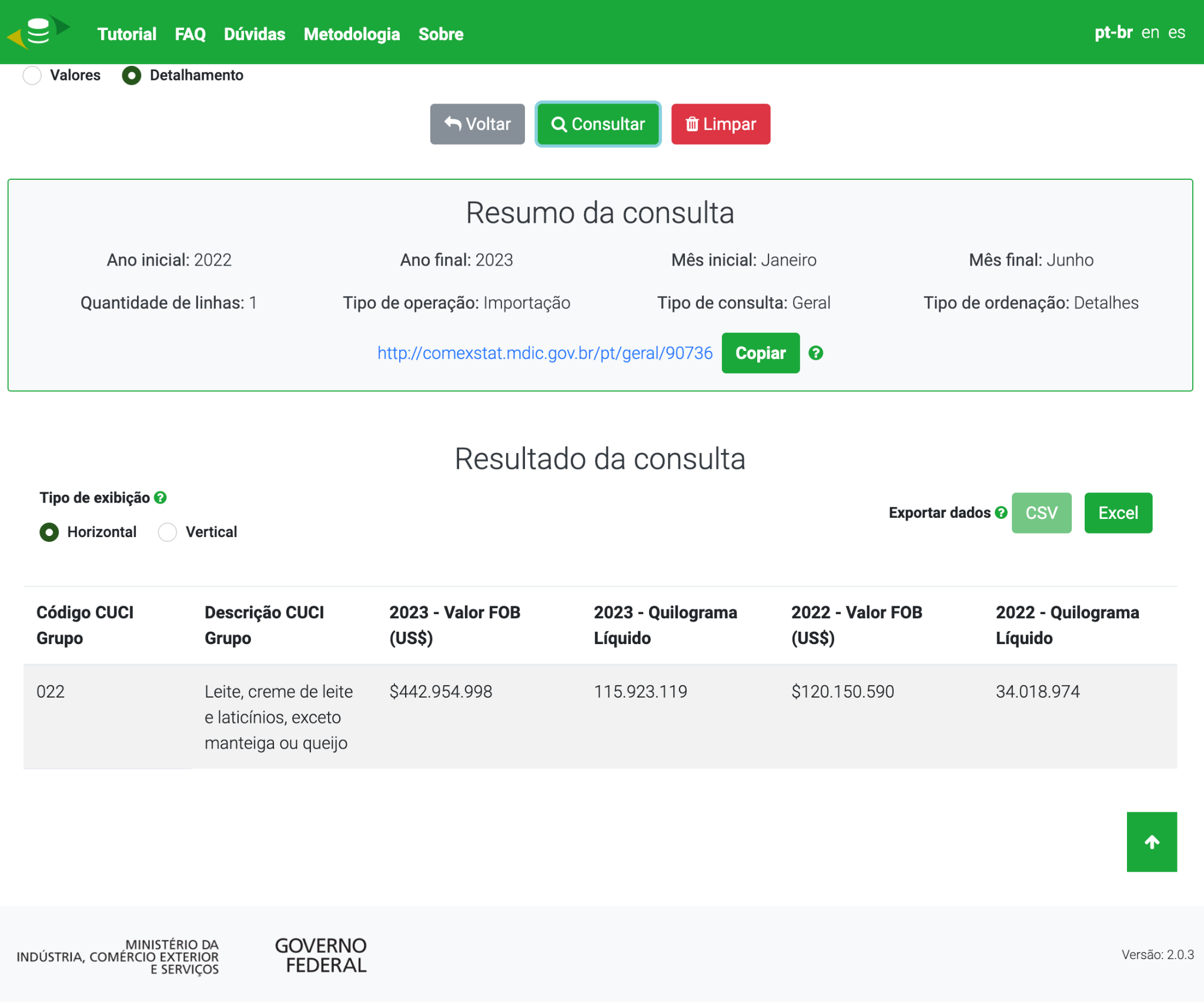Click the help icon next to Copiar
1204x1002 pixels.
[x=815, y=353]
